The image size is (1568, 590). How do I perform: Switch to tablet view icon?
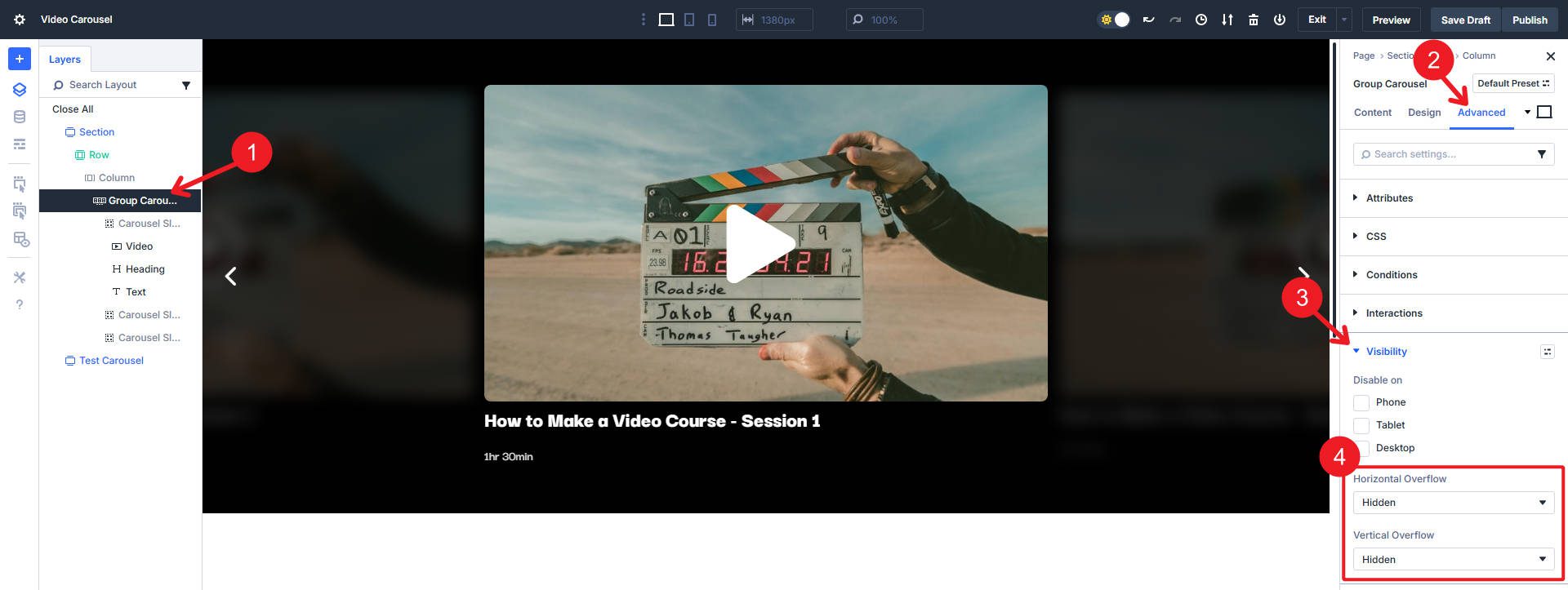point(689,20)
